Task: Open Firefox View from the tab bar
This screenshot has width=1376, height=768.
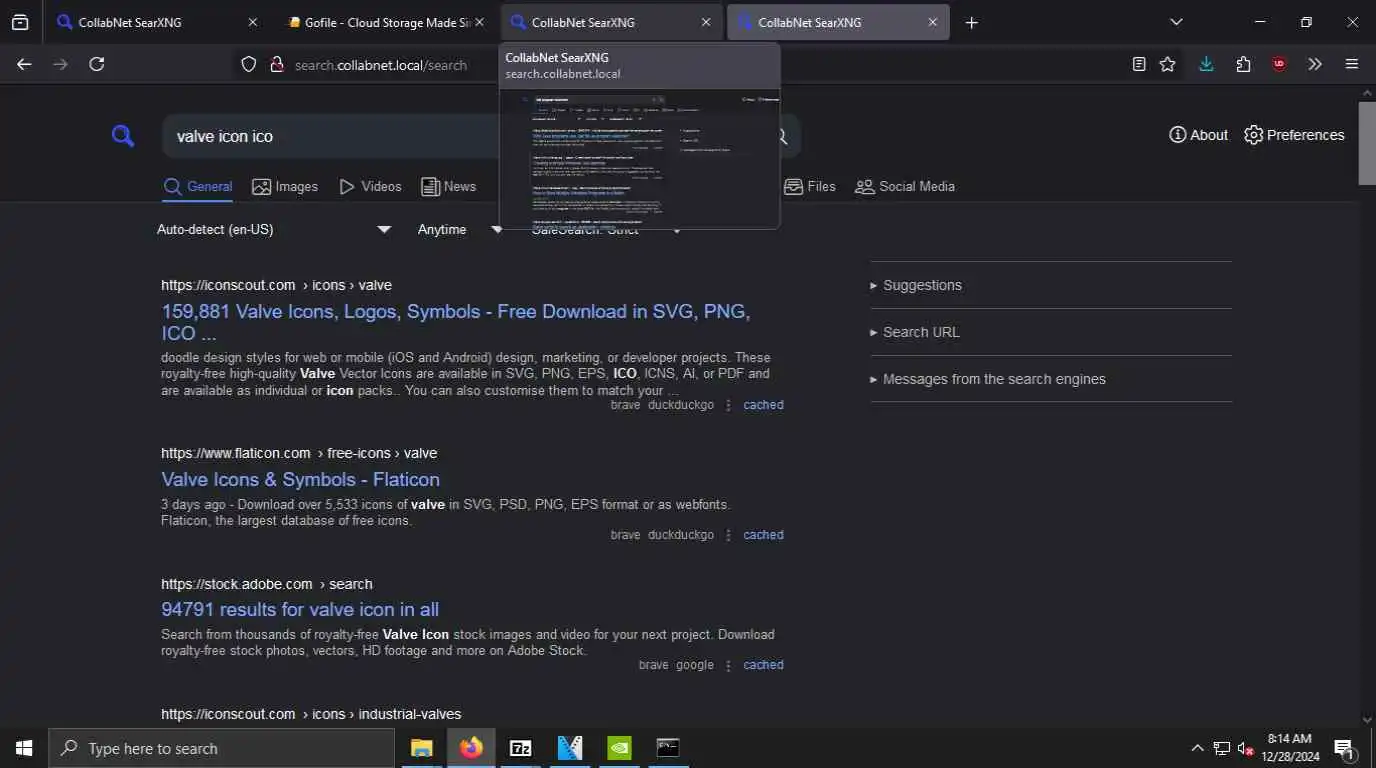Action: [20, 22]
